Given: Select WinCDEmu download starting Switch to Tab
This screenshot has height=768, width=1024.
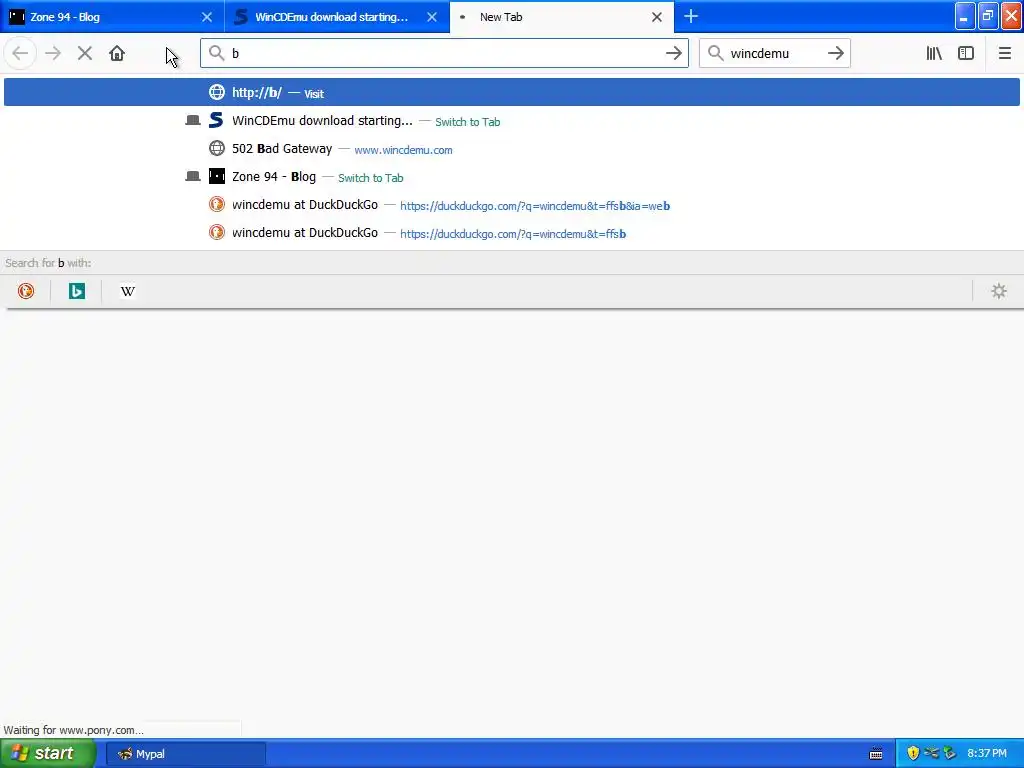Looking at the screenshot, I should (x=512, y=121).
